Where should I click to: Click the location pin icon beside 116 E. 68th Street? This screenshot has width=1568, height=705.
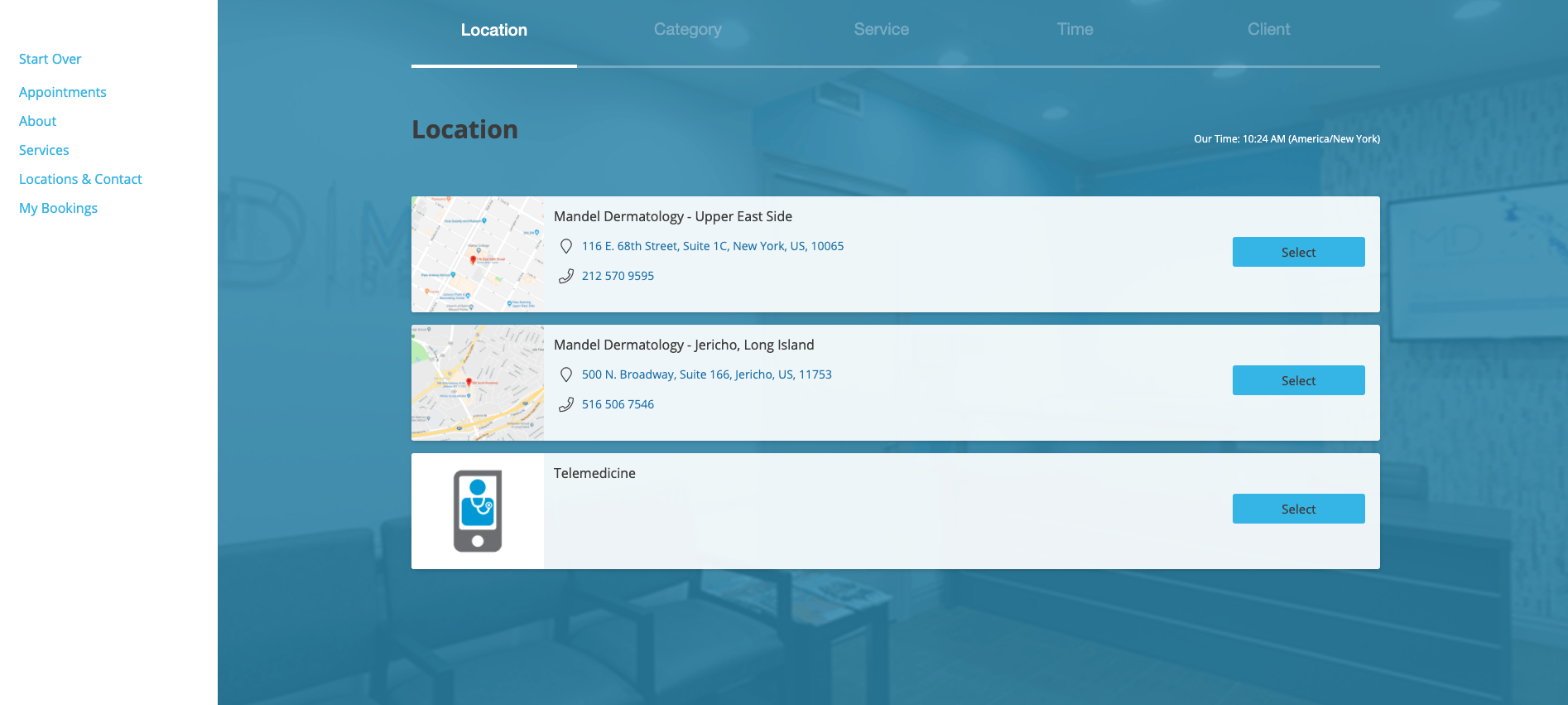(566, 246)
